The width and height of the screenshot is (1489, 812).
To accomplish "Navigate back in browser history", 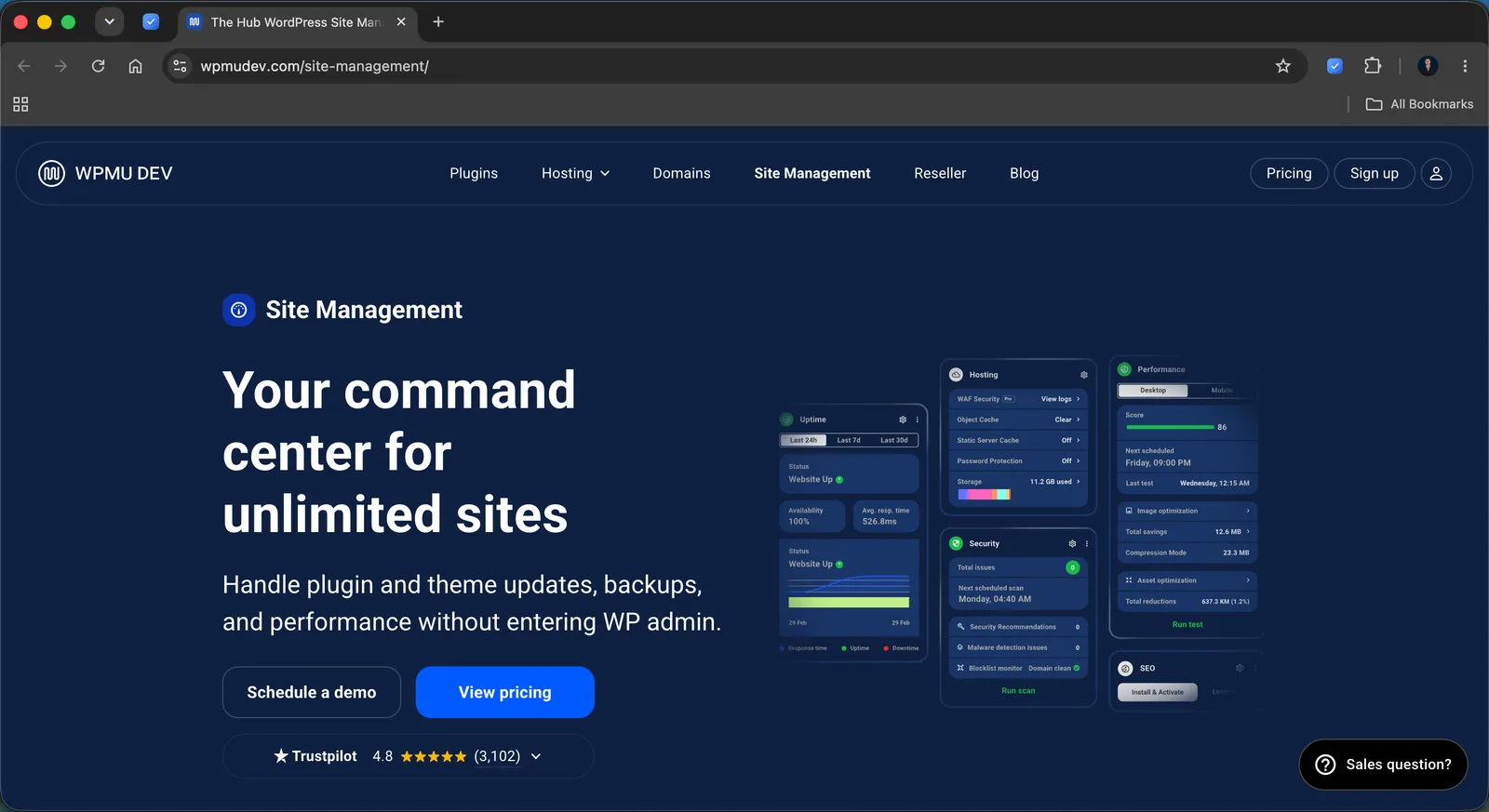I will (24, 66).
